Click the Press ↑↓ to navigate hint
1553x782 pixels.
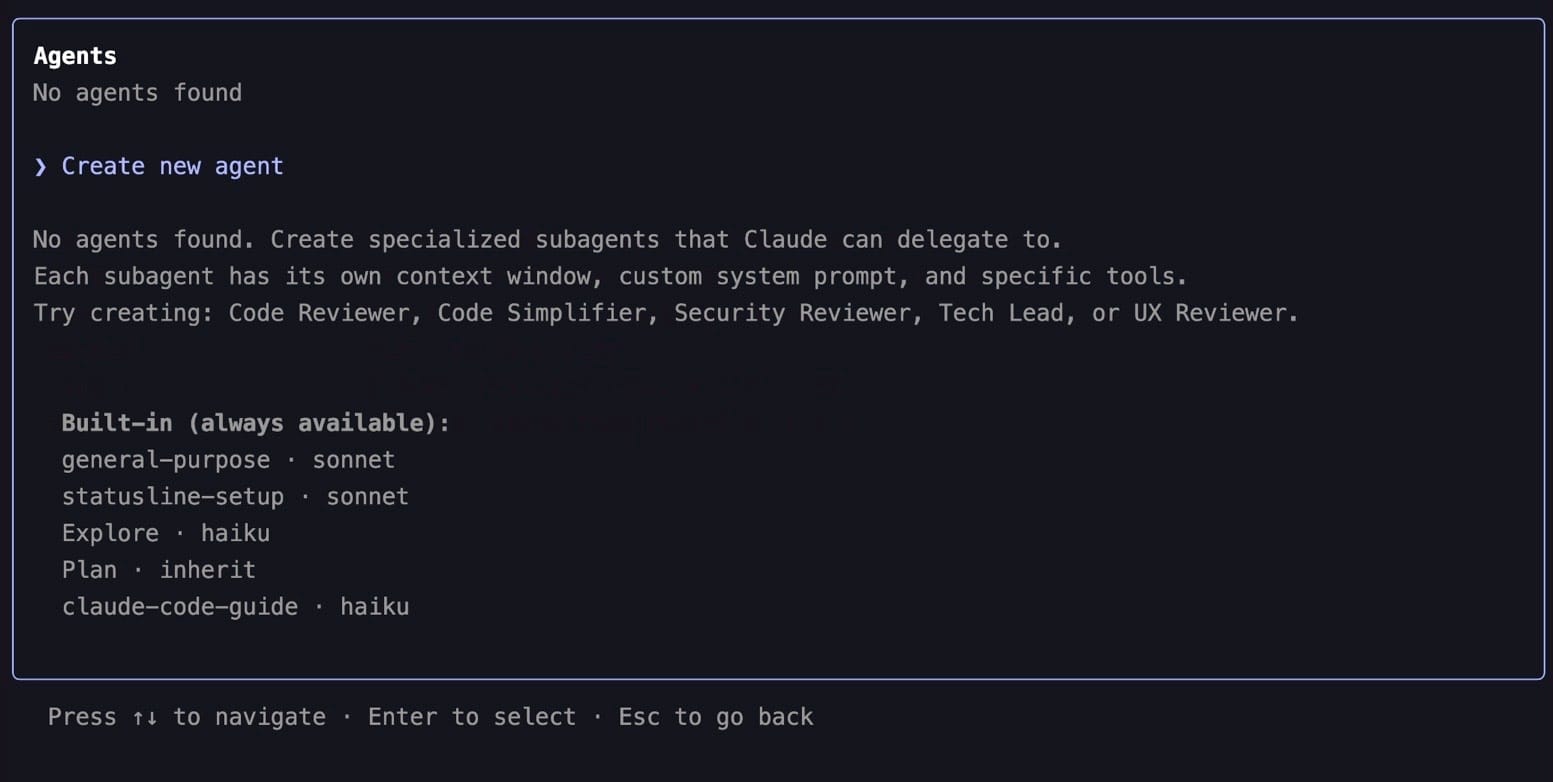186,716
